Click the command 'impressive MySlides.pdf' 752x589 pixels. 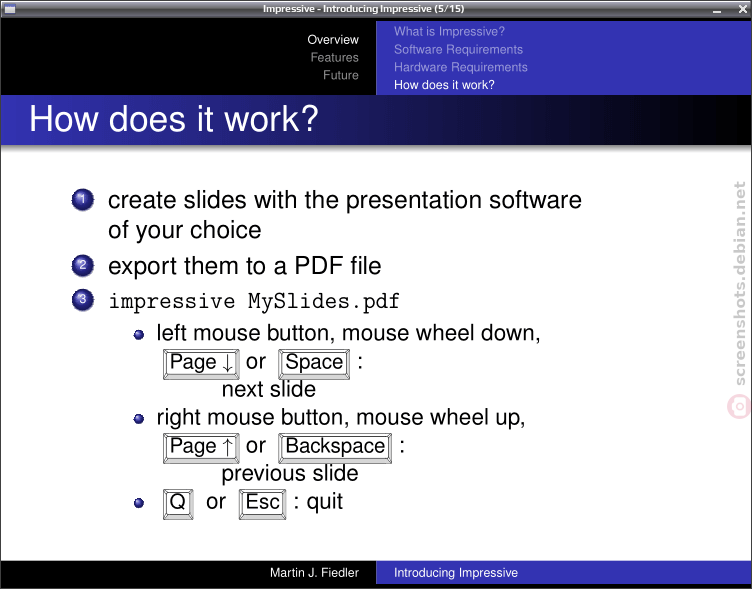click(254, 302)
